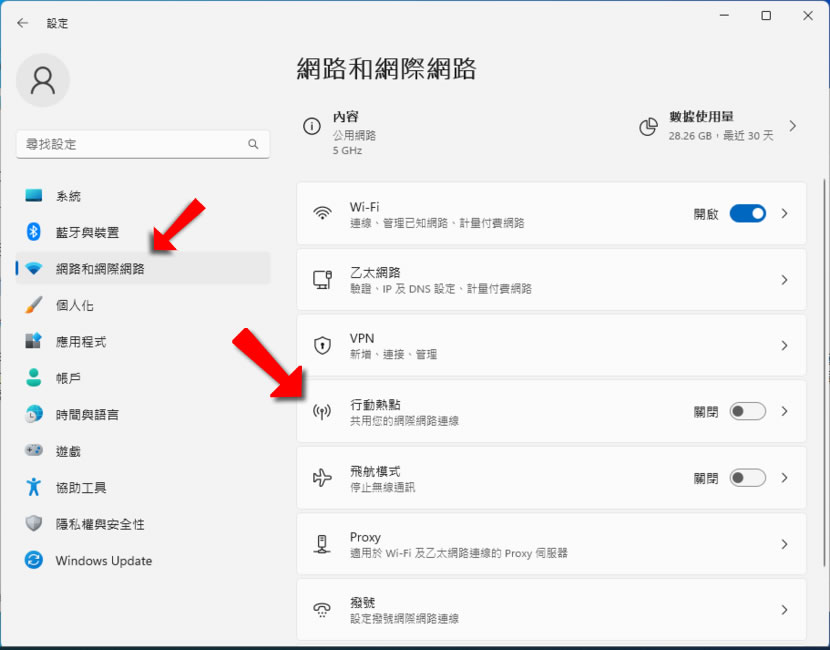Viewport: 830px width, 650px height.
Task: Click the apps icon for 應用程式
Action: tap(34, 341)
